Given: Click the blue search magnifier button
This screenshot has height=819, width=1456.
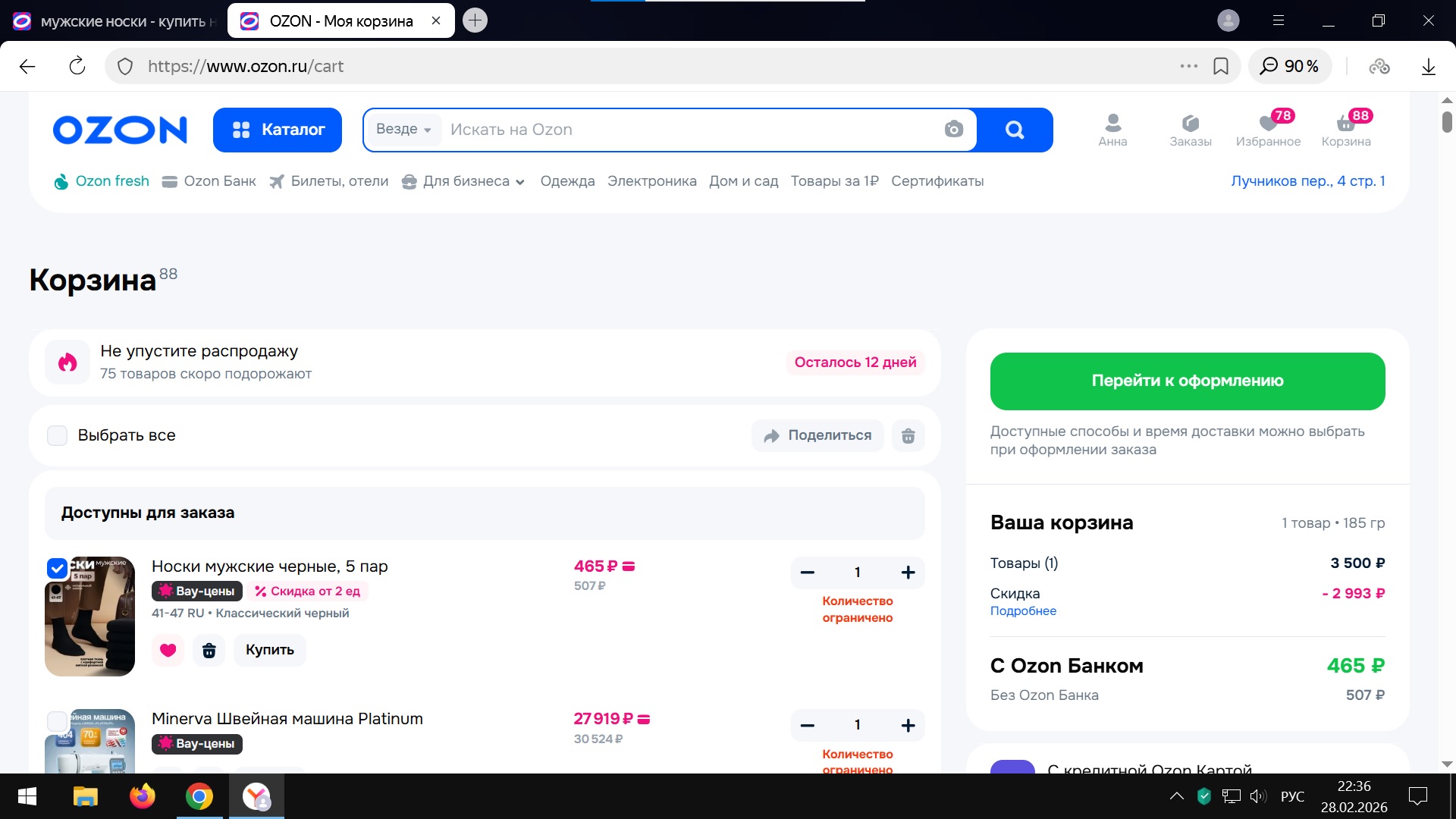Looking at the screenshot, I should [1015, 130].
